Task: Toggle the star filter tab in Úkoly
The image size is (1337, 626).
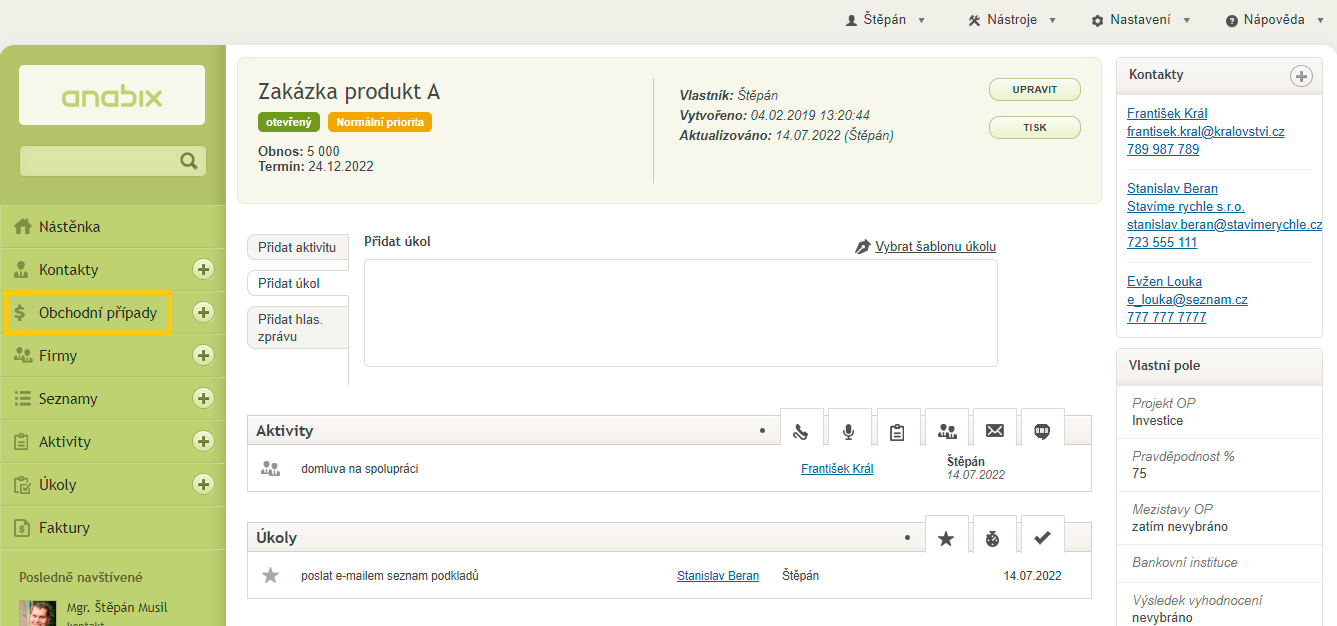Action: 946,538
